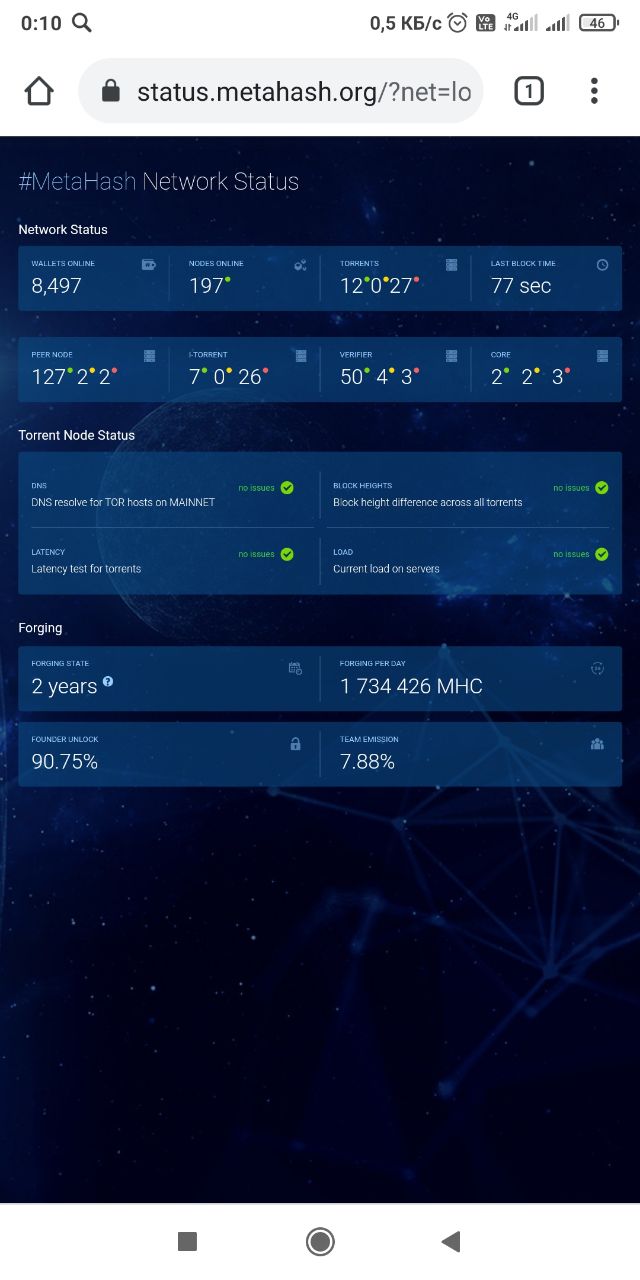Image resolution: width=640 pixels, height=1280 pixels.
Task: Click the Block Heights green check icon
Action: 601,488
